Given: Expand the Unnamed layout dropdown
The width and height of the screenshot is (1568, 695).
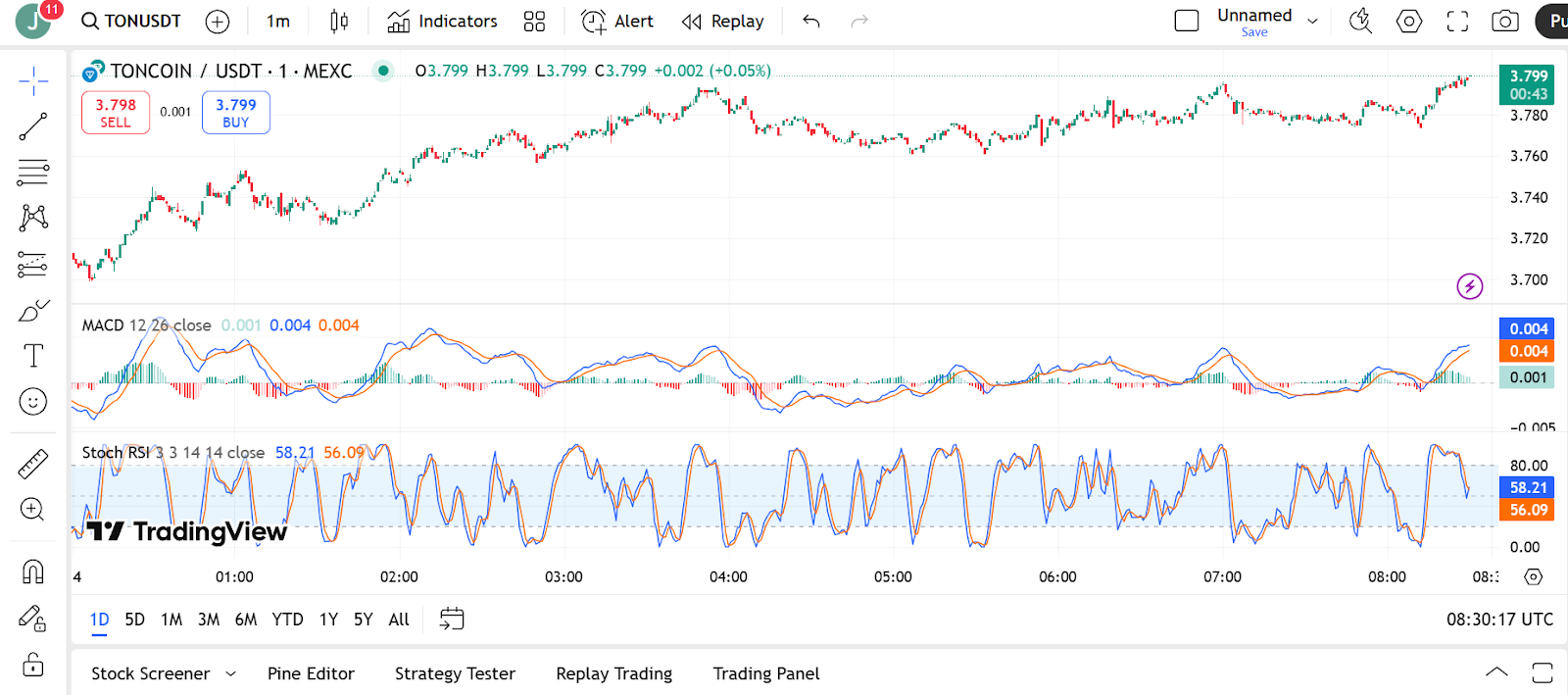Looking at the screenshot, I should point(1313,21).
